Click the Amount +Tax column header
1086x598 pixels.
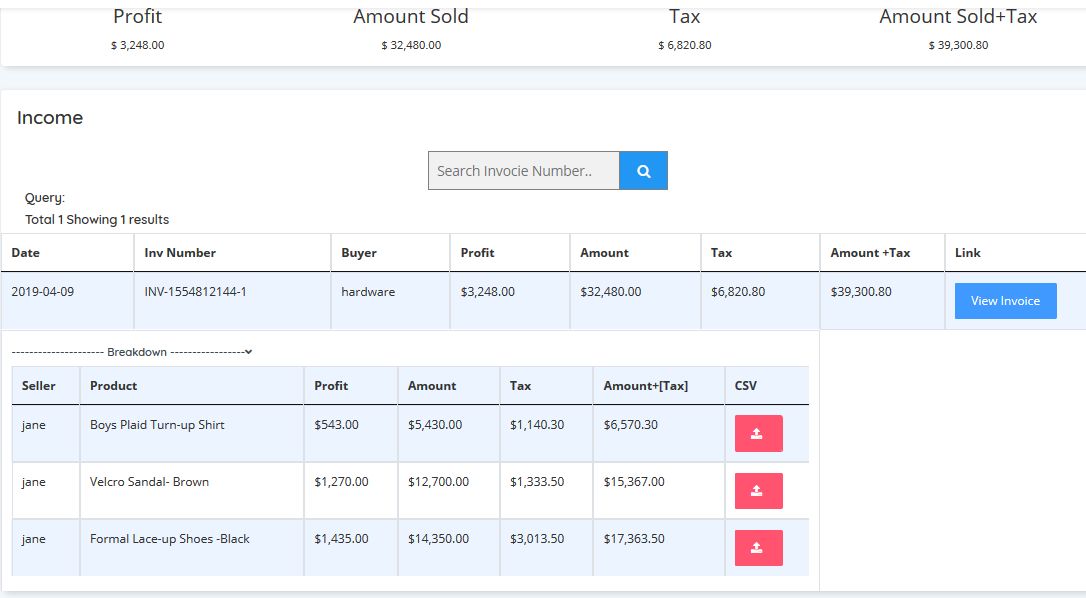[870, 253]
